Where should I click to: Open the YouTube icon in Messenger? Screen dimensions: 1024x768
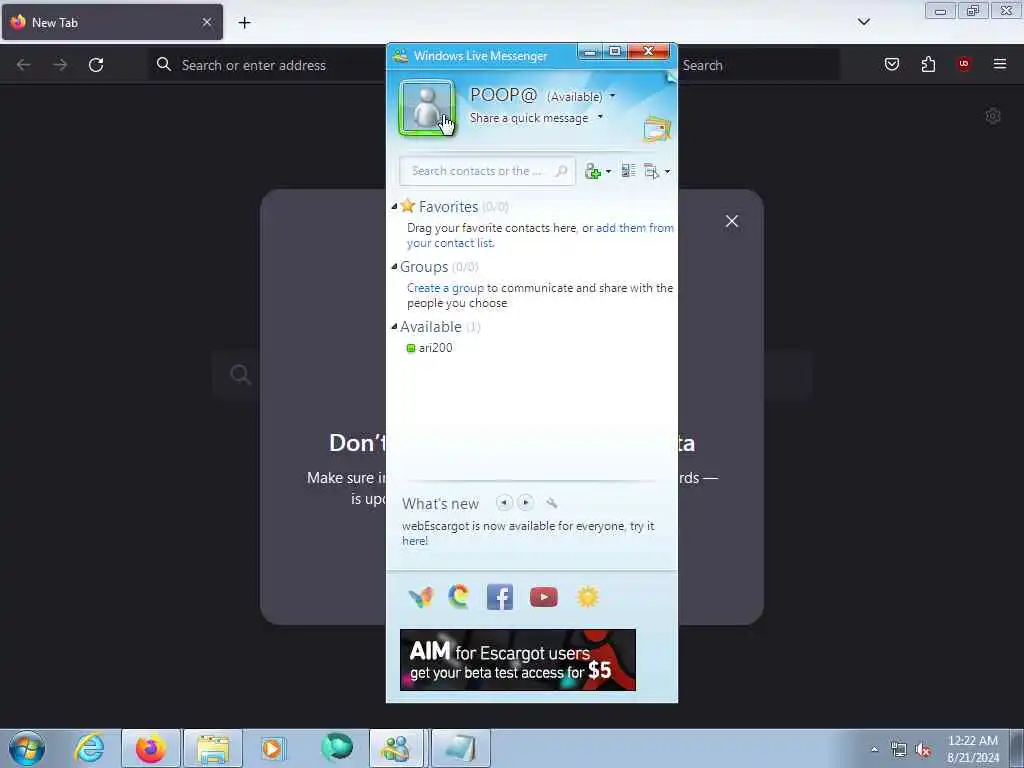click(x=543, y=597)
